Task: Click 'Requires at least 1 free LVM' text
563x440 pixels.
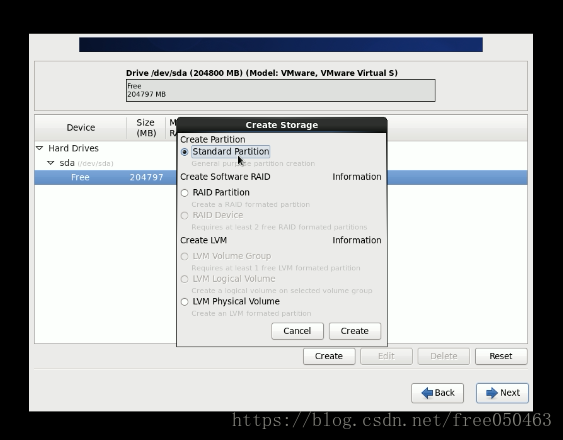Action: (x=276, y=268)
